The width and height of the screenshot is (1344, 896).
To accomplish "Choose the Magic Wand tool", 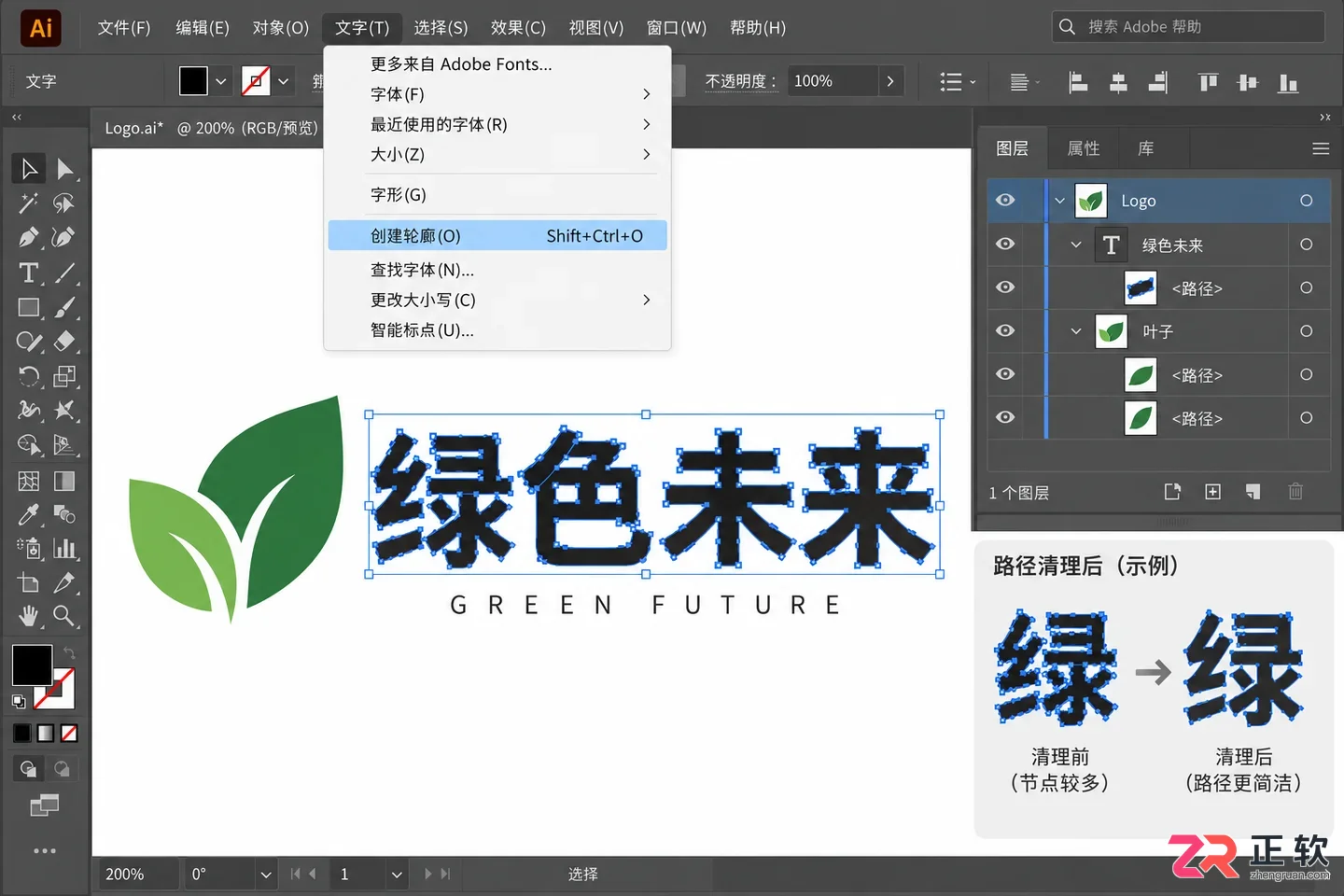I will click(x=29, y=203).
